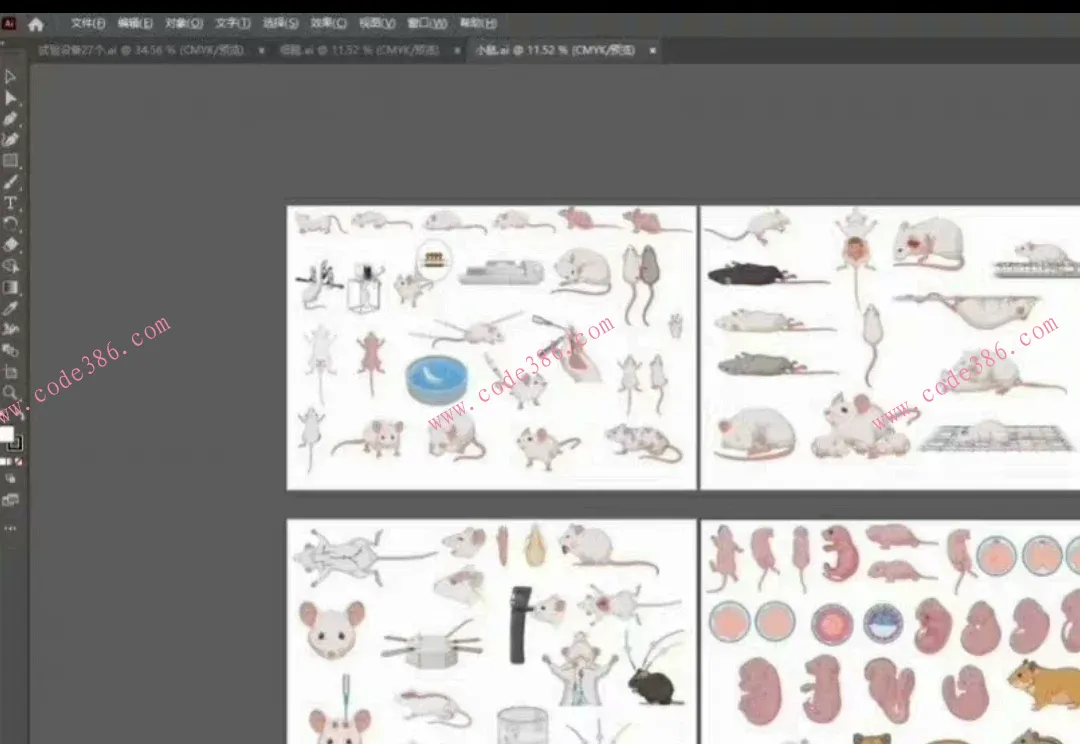Open the Edit Toolbar three-dots button
The image size is (1080, 744).
(x=10, y=528)
